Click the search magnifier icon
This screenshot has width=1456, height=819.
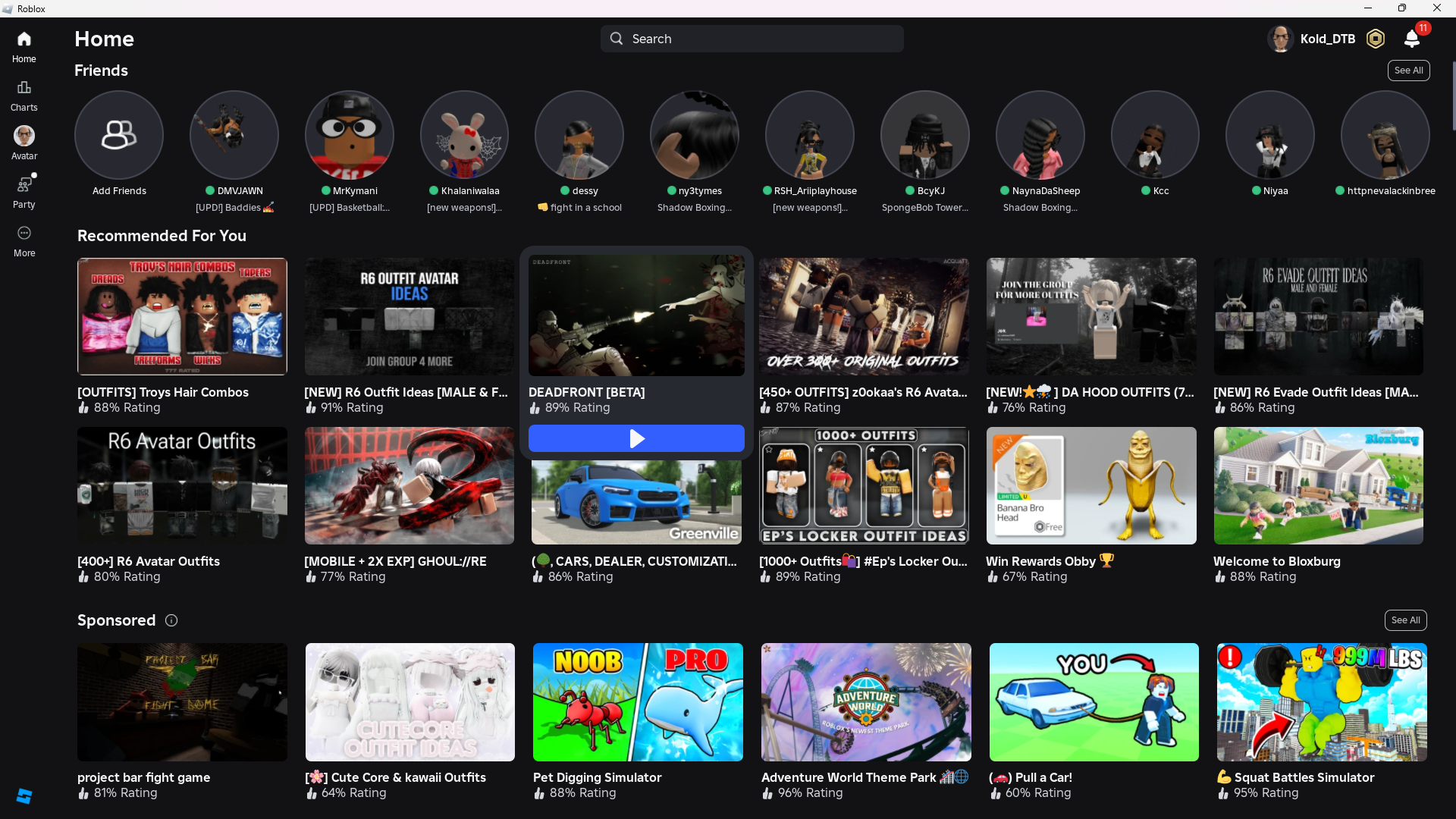click(617, 39)
